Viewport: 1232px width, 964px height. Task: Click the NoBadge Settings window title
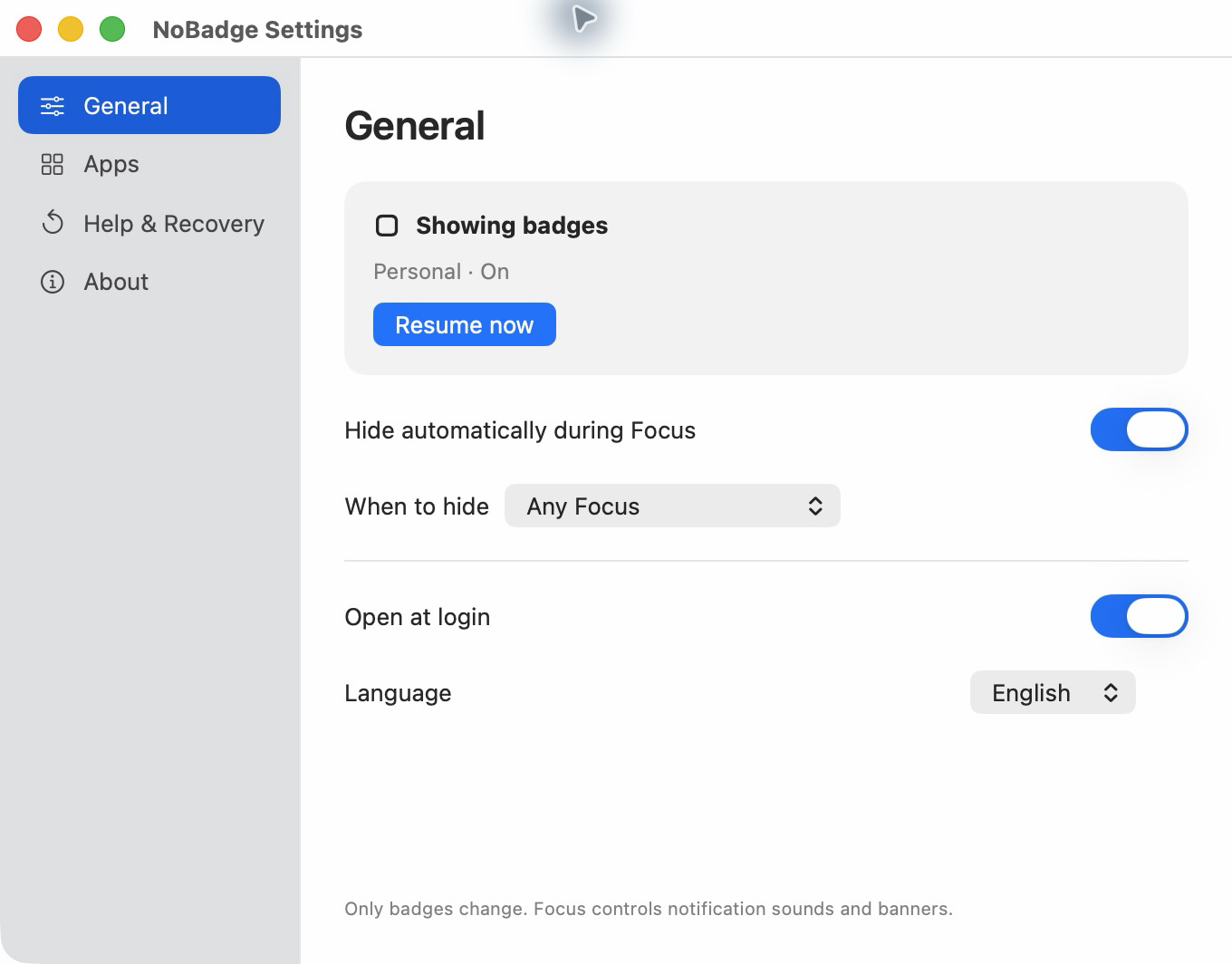pyautogui.click(x=257, y=30)
